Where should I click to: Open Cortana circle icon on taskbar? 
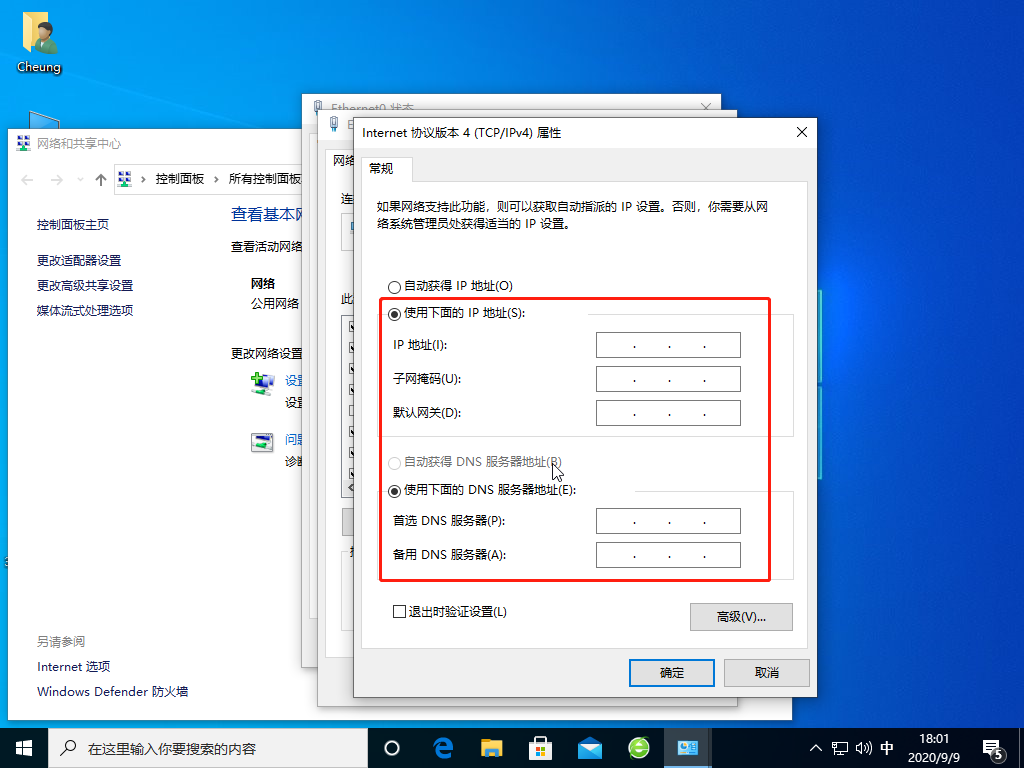[392, 748]
